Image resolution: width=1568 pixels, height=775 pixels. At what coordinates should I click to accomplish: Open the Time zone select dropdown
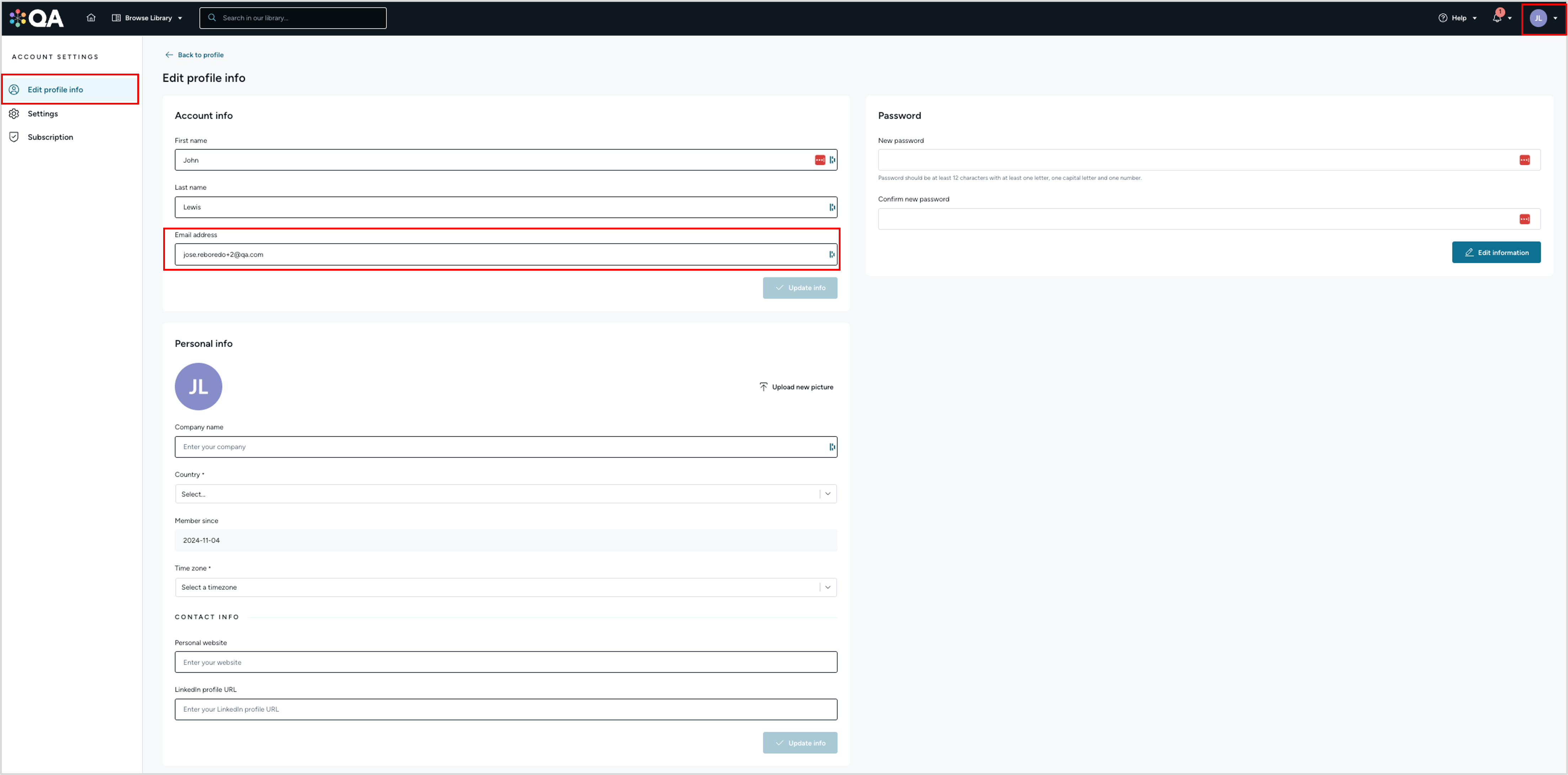coord(505,588)
